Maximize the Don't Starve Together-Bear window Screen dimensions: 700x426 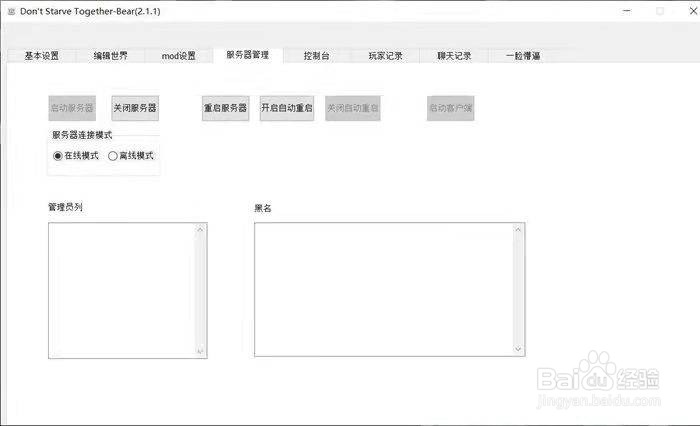[x=660, y=11]
